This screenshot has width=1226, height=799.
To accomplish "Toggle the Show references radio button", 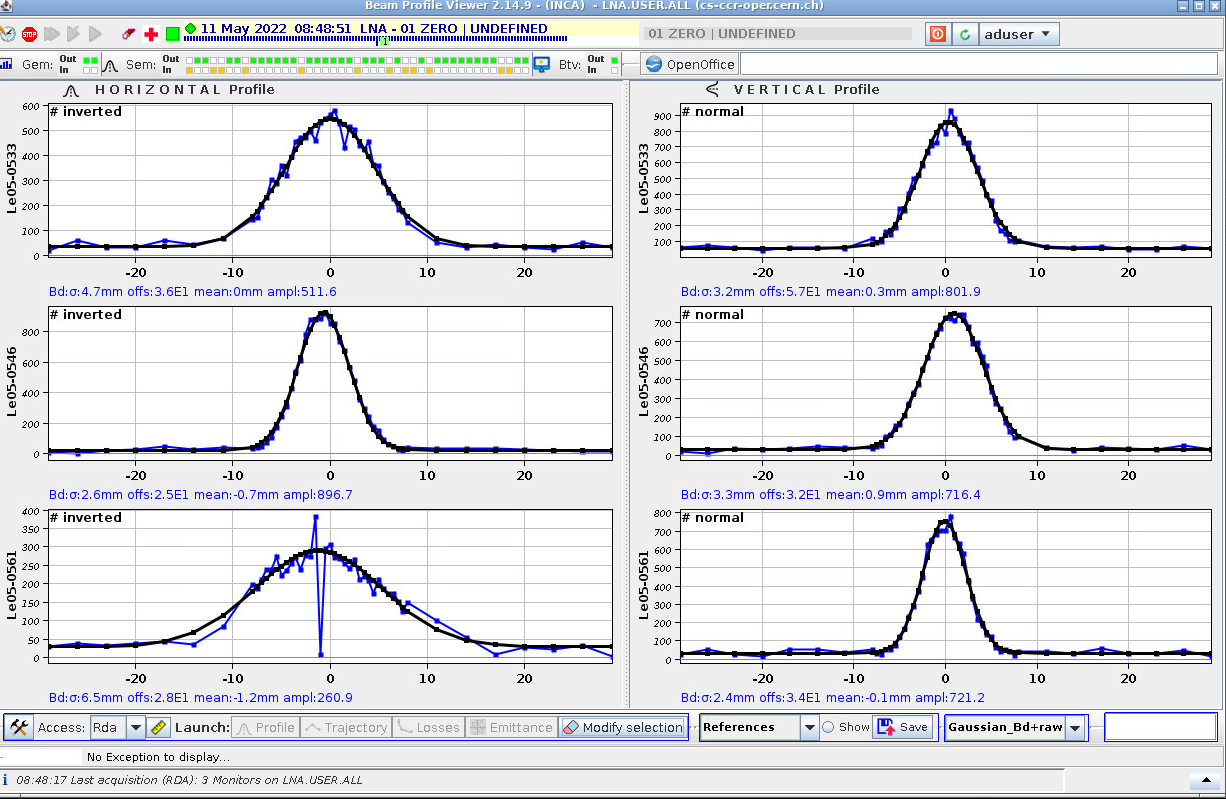I will coord(828,727).
